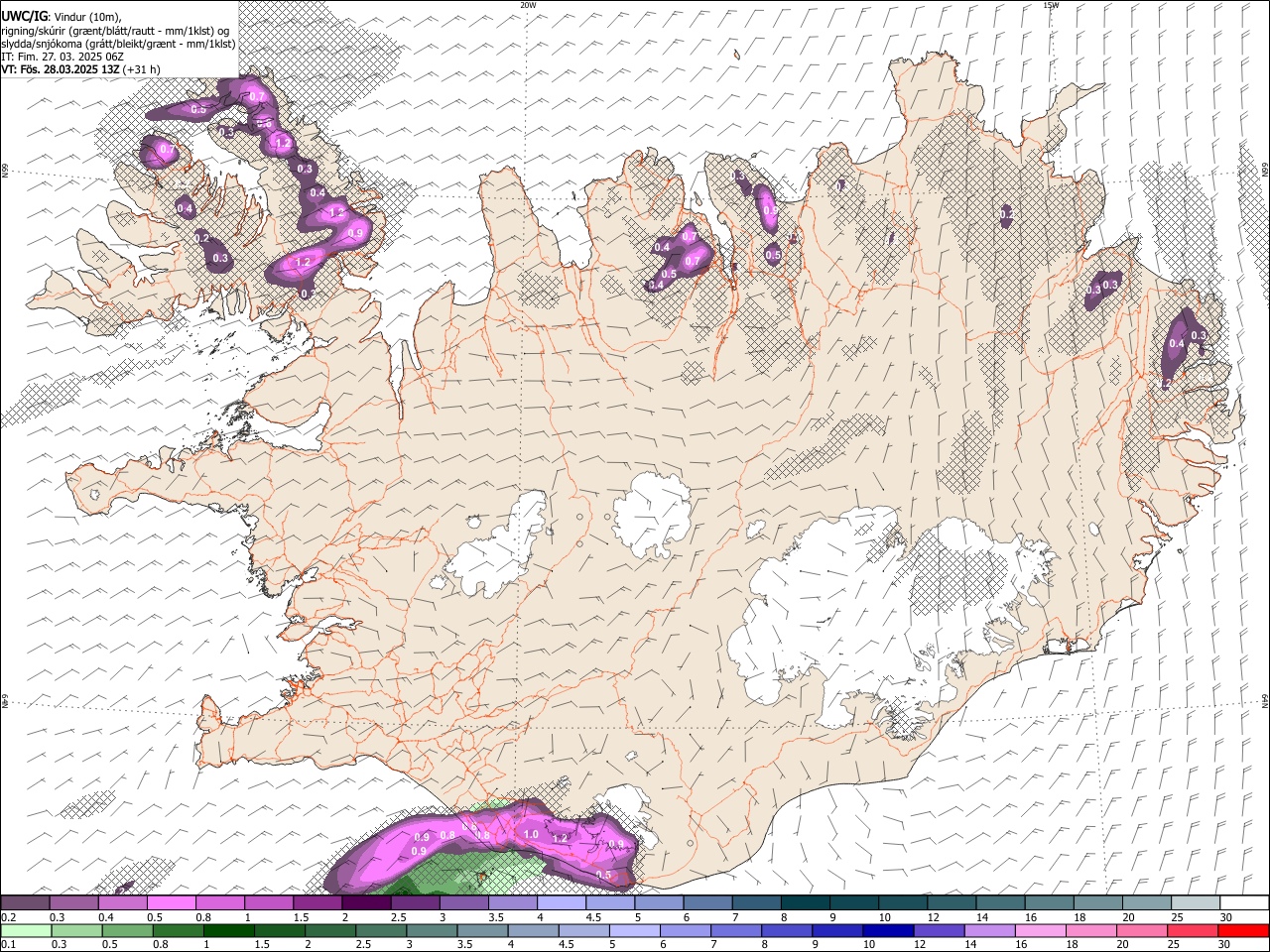This screenshot has height=952, width=1270.
Task: Click the bright red lower legend swatch after 30
Action: (x=1242, y=931)
